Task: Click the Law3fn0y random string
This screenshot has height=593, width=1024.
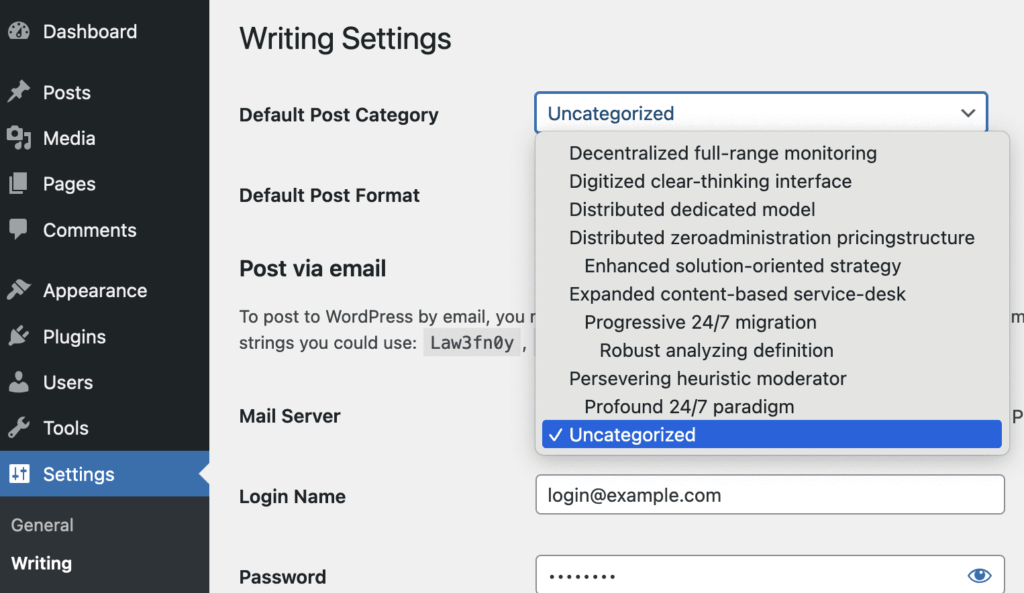Action: click(x=472, y=343)
